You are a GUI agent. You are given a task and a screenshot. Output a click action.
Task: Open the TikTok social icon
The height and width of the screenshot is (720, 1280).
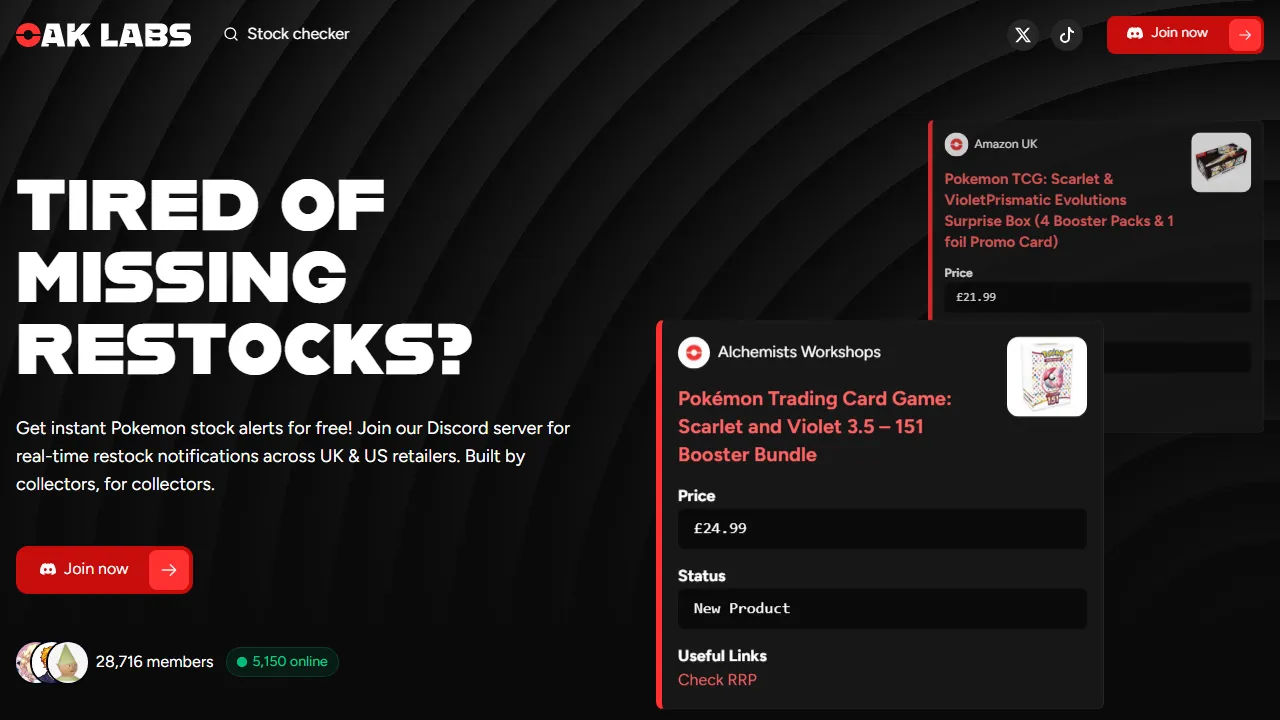pyautogui.click(x=1066, y=34)
